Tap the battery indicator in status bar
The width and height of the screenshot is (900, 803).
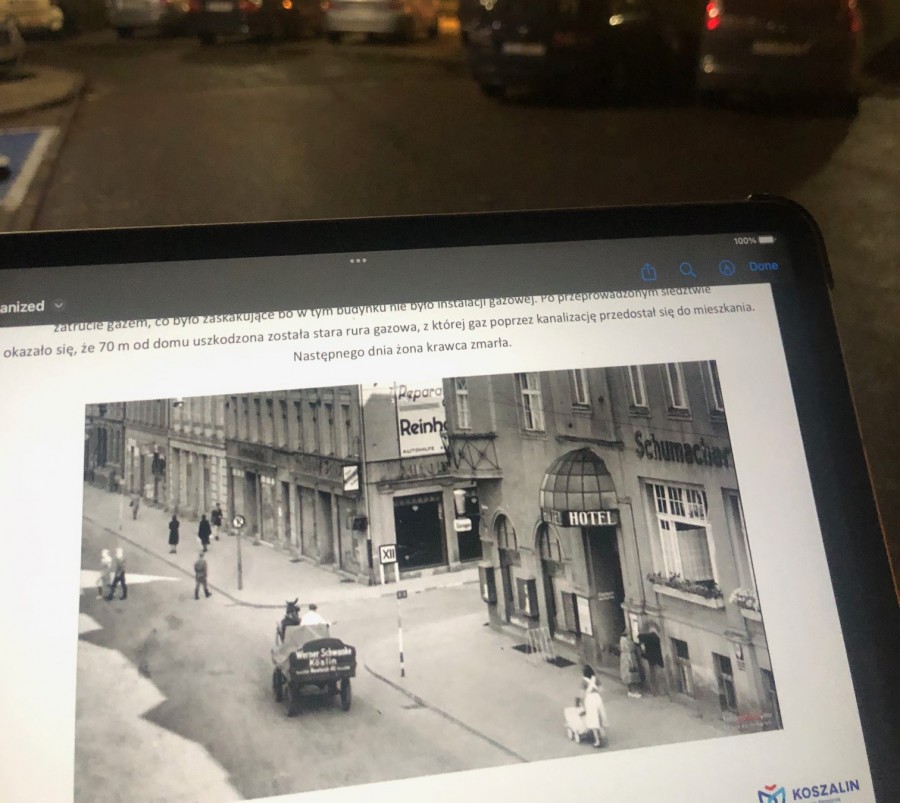click(x=767, y=239)
